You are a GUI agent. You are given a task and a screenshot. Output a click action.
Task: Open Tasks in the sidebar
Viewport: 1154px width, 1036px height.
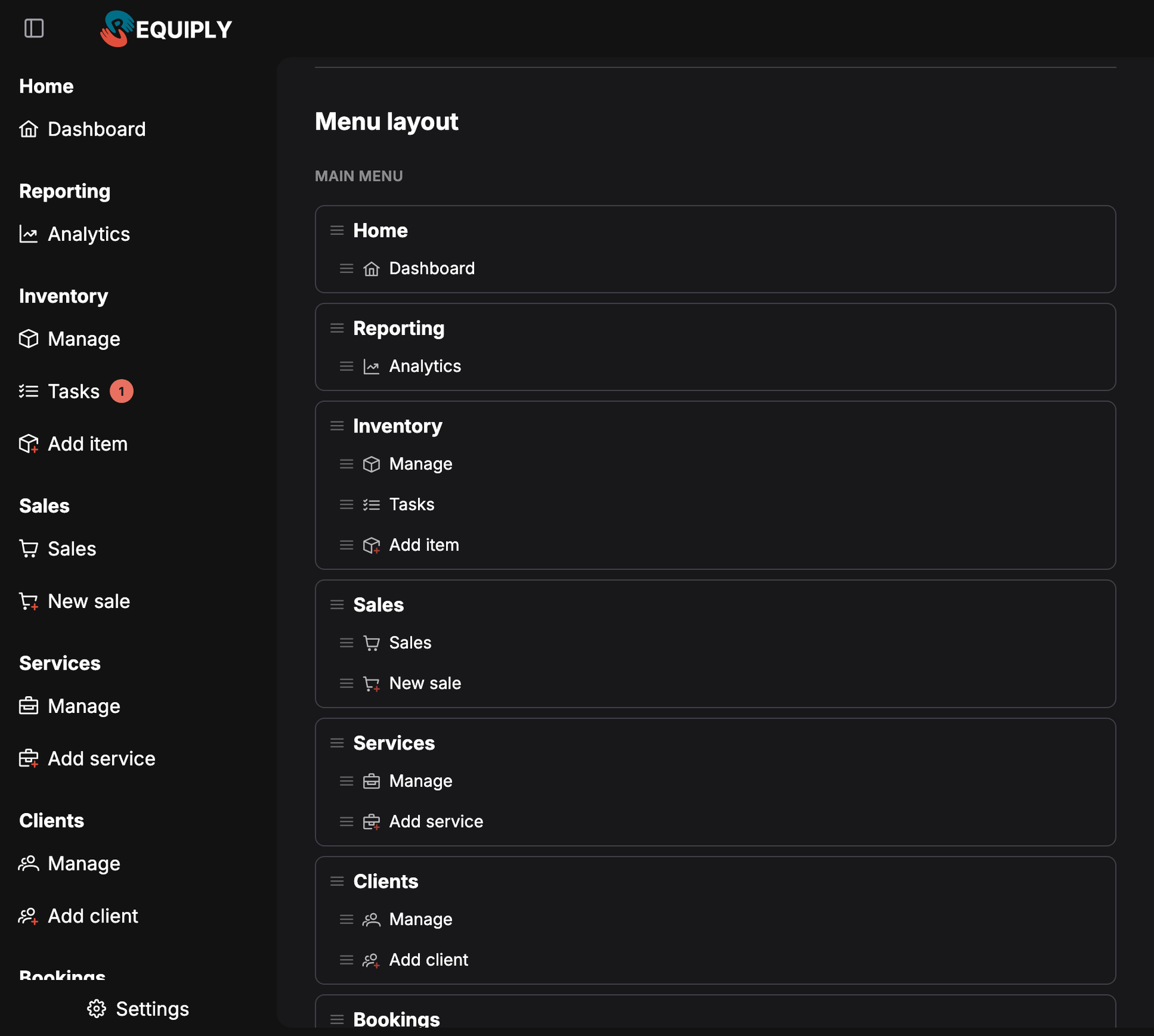tap(59, 391)
